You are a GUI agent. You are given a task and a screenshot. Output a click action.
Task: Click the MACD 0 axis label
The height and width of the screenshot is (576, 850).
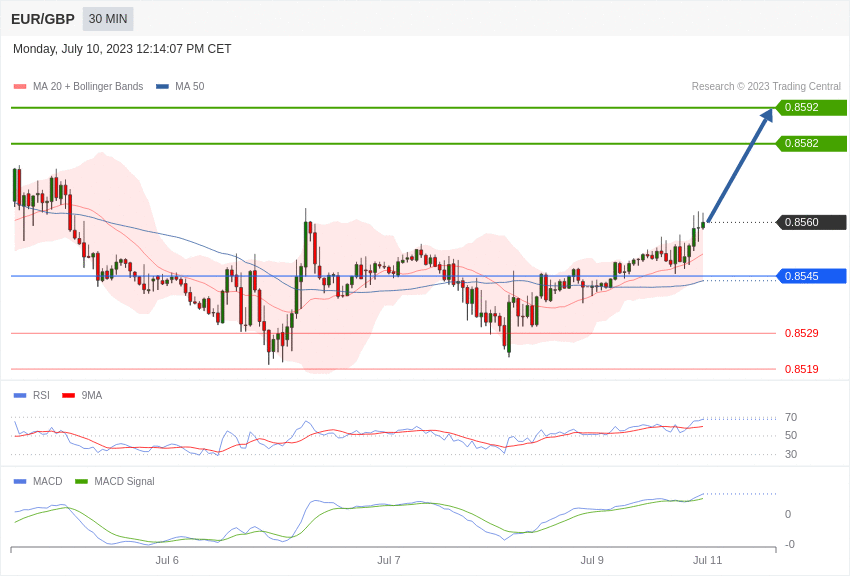(x=788, y=514)
